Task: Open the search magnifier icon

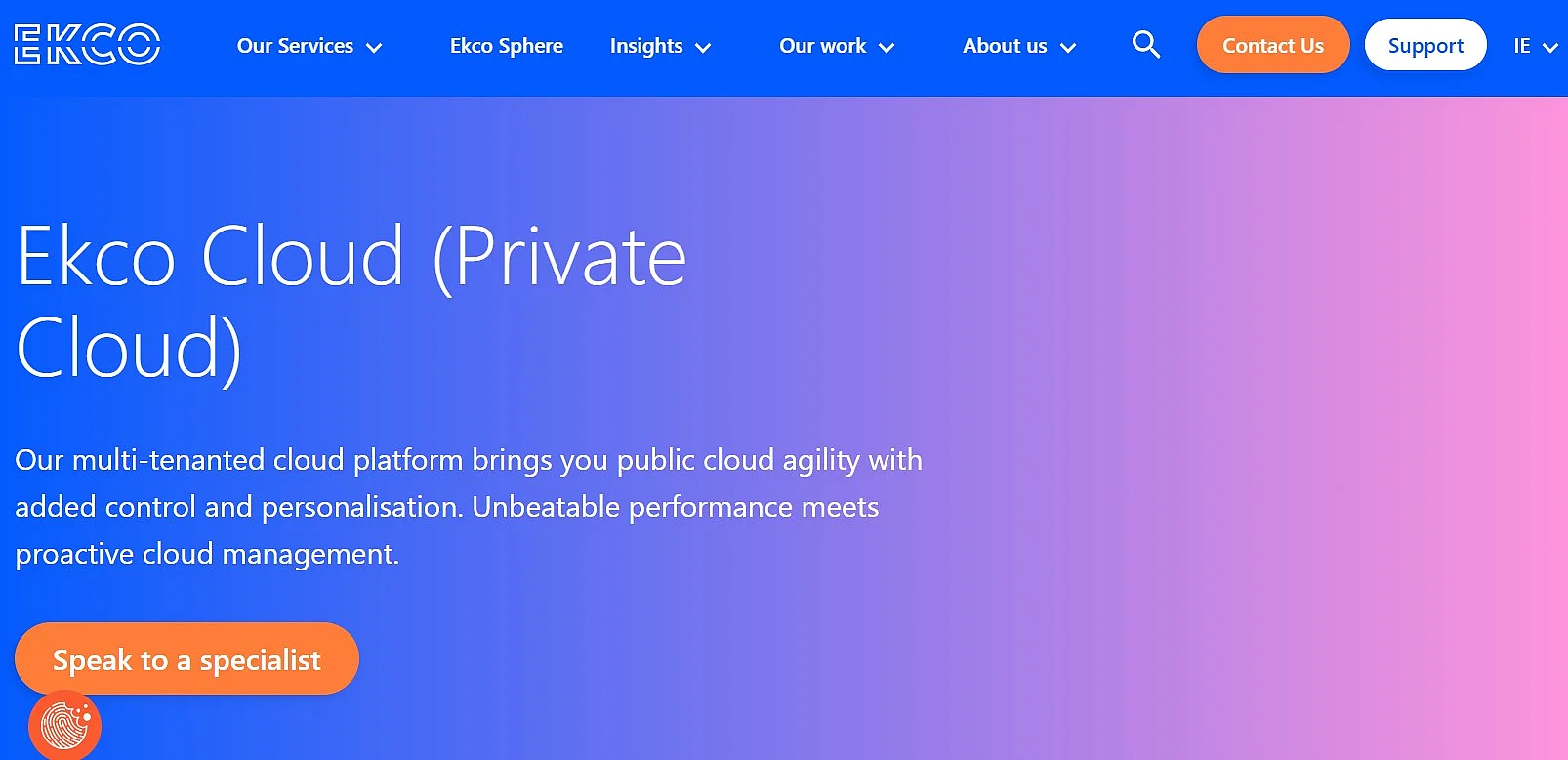Action: (x=1146, y=45)
